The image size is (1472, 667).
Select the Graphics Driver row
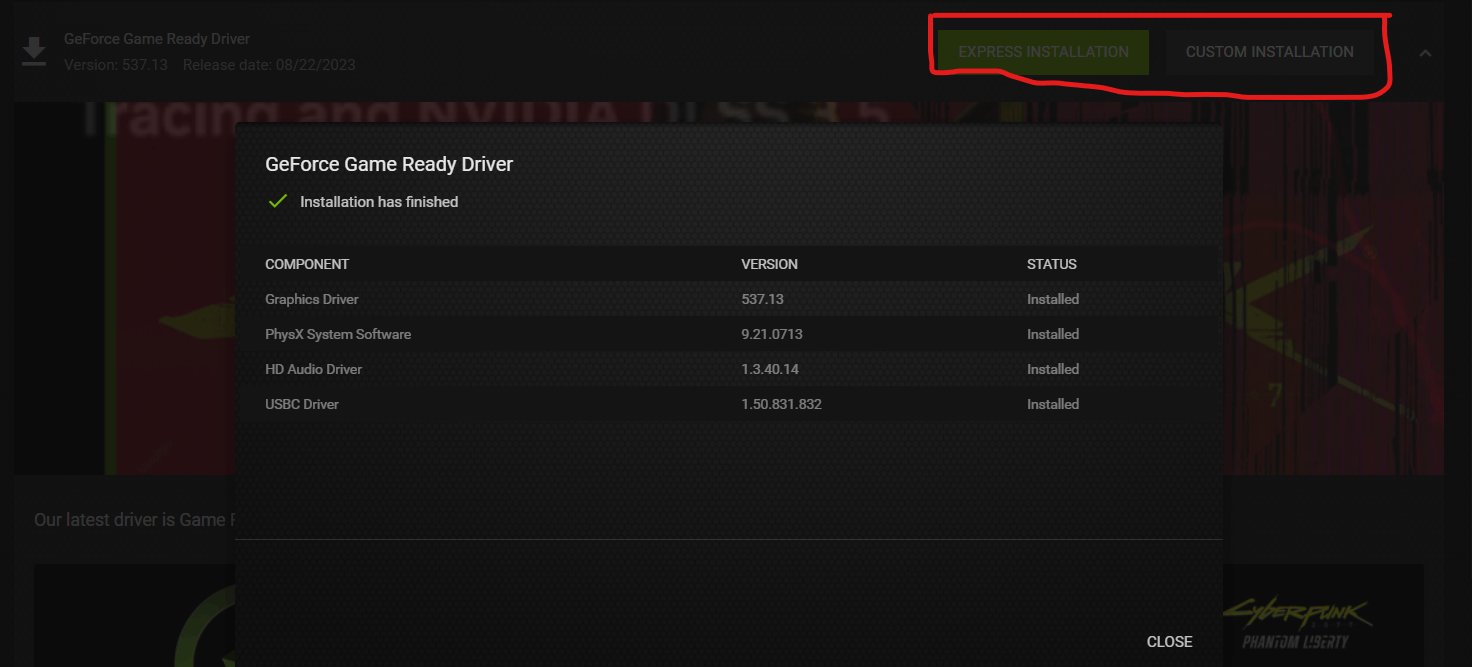click(x=729, y=299)
